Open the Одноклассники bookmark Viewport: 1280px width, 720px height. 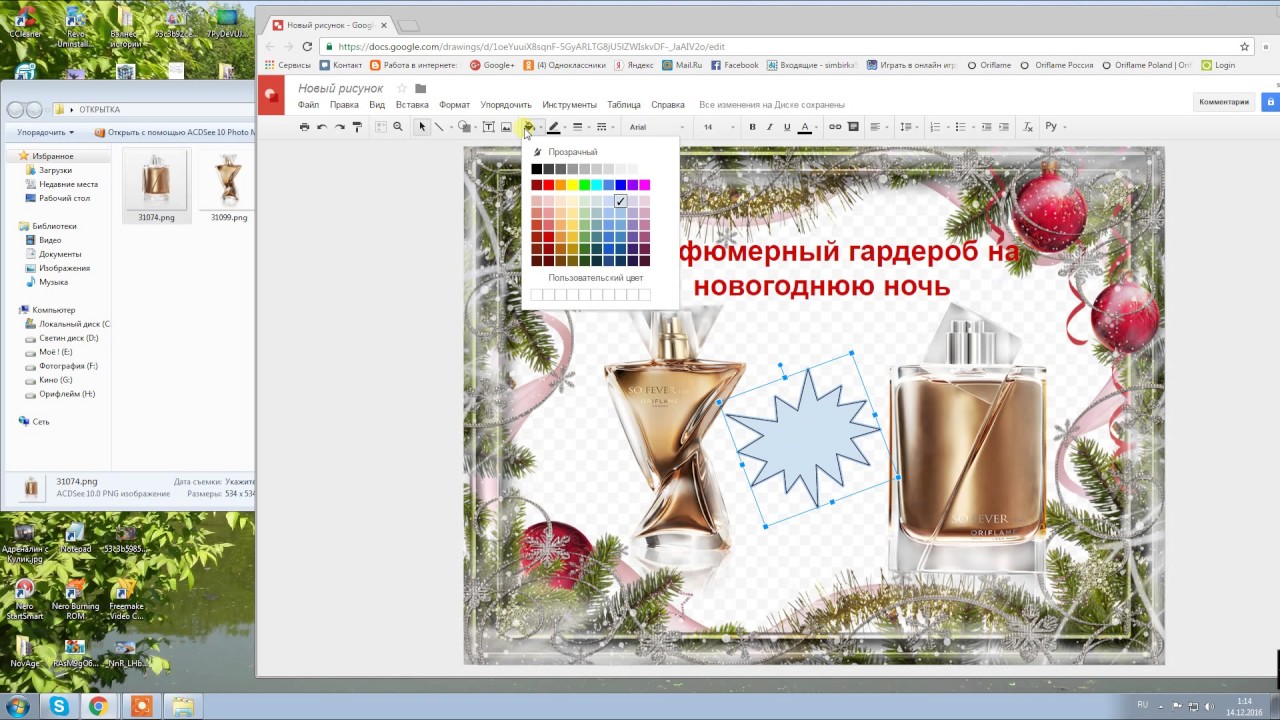(x=564, y=65)
